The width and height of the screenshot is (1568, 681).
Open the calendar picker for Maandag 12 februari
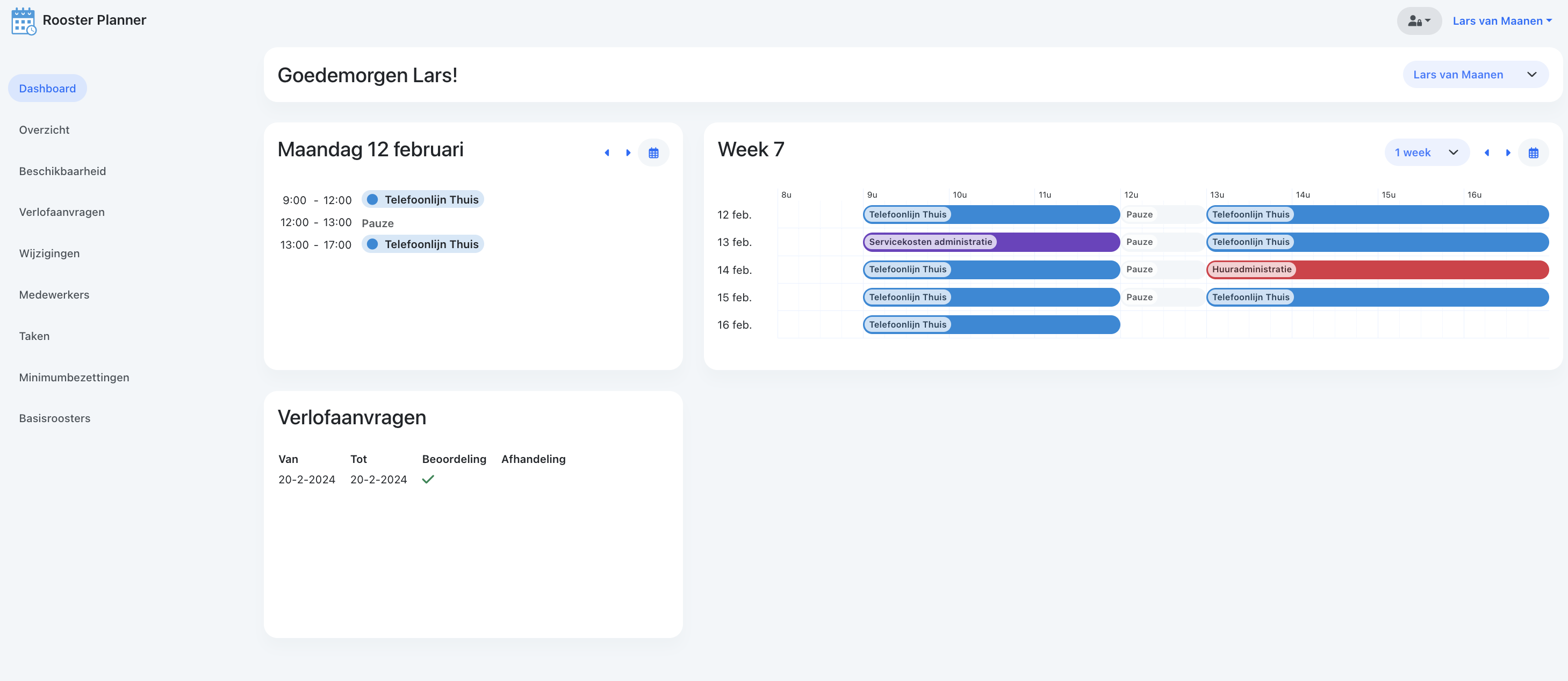(654, 152)
